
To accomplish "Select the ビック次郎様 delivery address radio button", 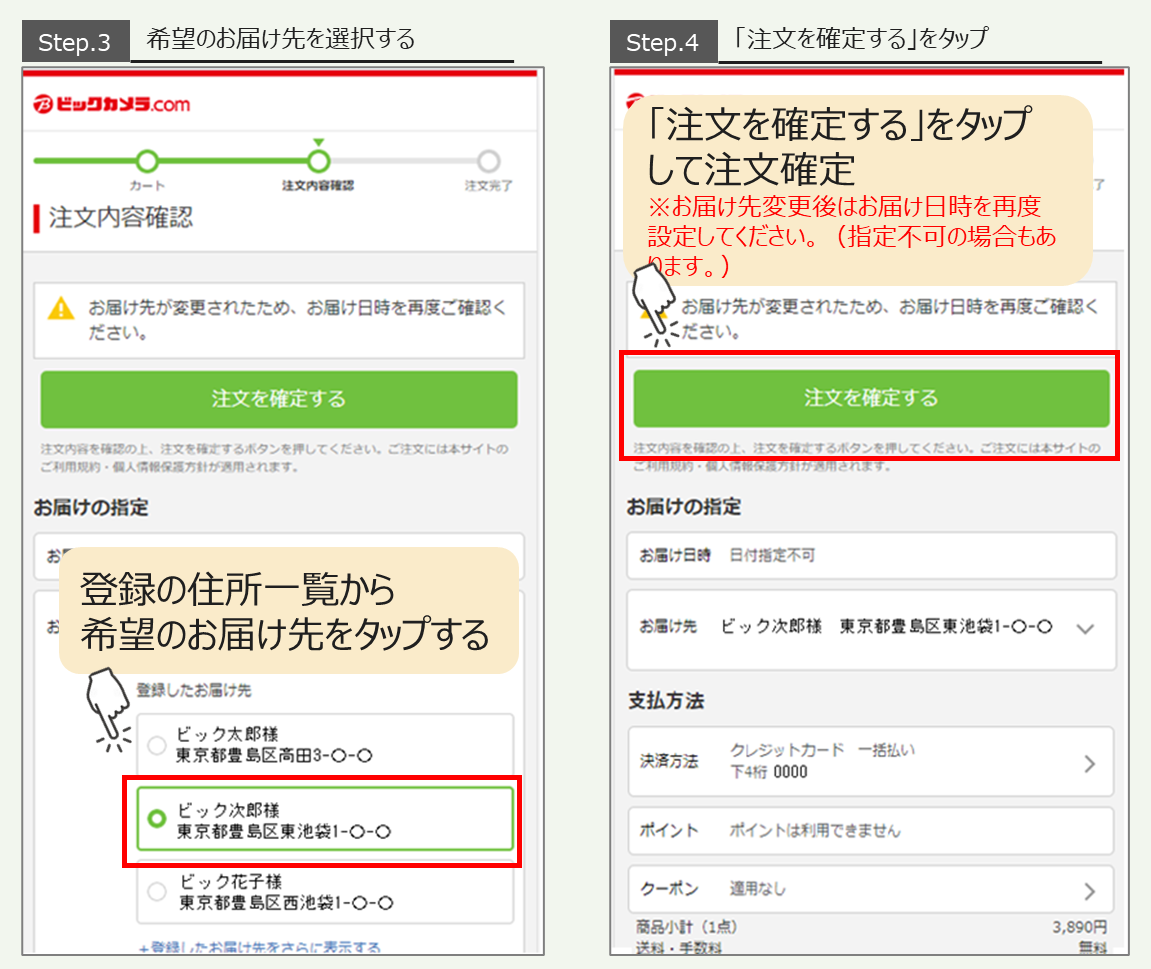I will [x=156, y=820].
